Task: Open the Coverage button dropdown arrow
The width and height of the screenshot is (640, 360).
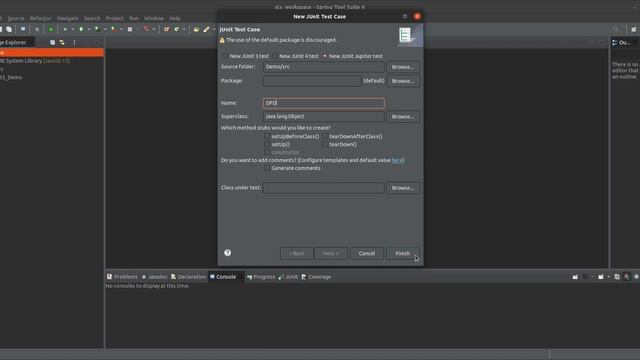Action: coord(105,29)
